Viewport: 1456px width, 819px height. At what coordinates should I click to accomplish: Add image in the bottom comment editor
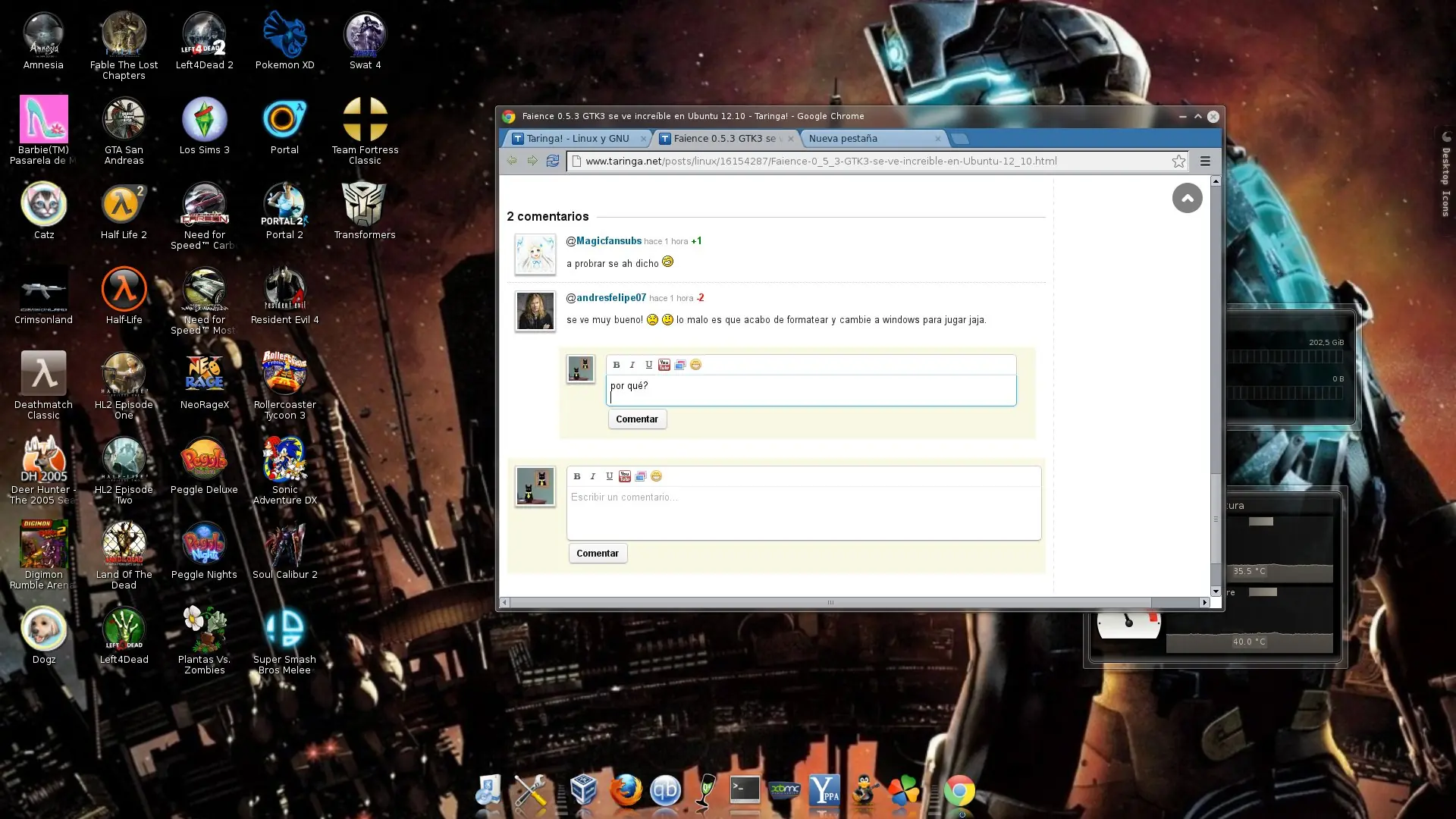pos(641,476)
